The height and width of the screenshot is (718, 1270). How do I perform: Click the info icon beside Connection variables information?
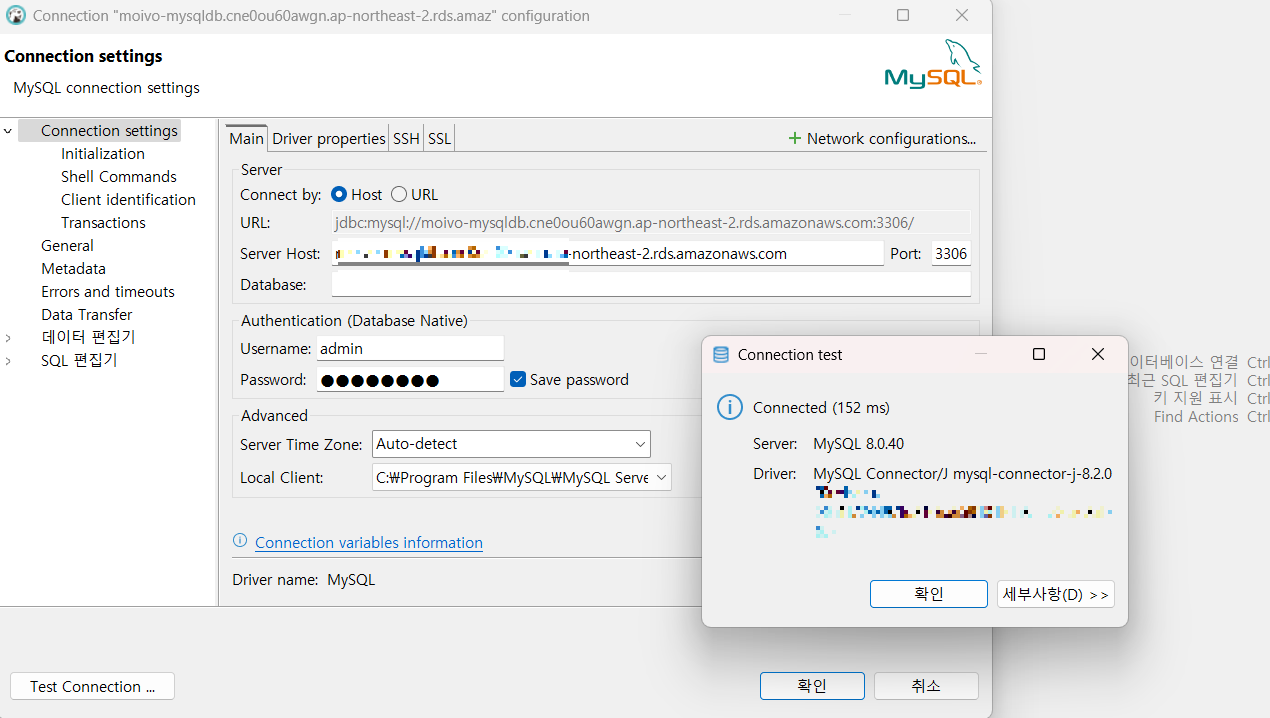click(240, 541)
